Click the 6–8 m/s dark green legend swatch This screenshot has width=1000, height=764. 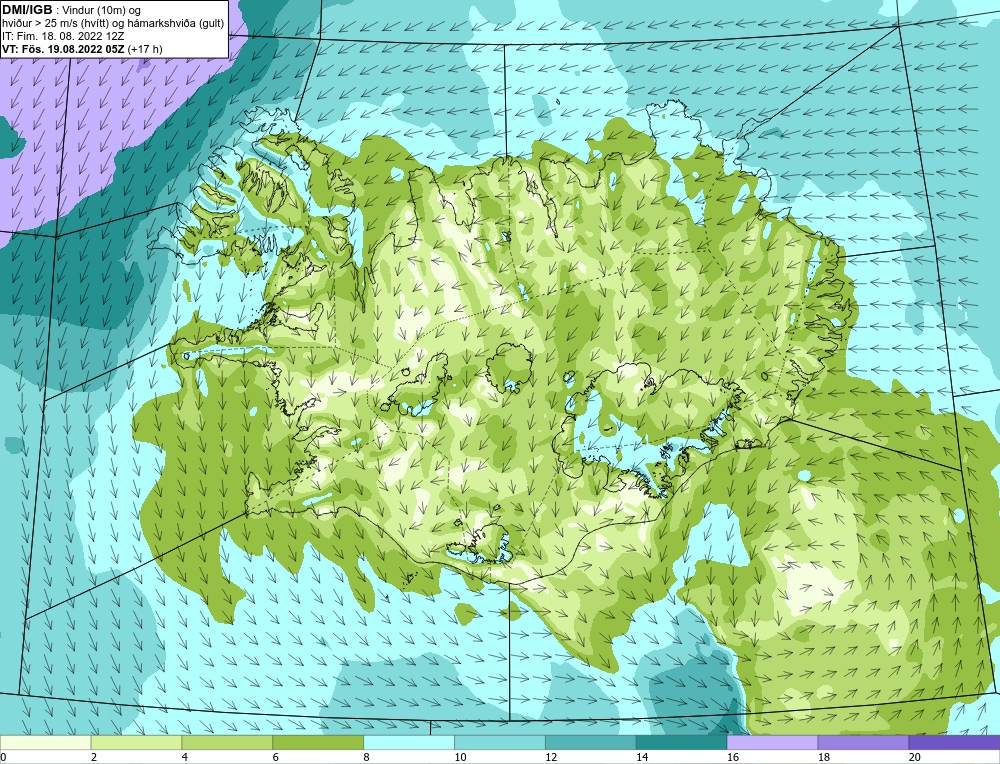point(318,742)
